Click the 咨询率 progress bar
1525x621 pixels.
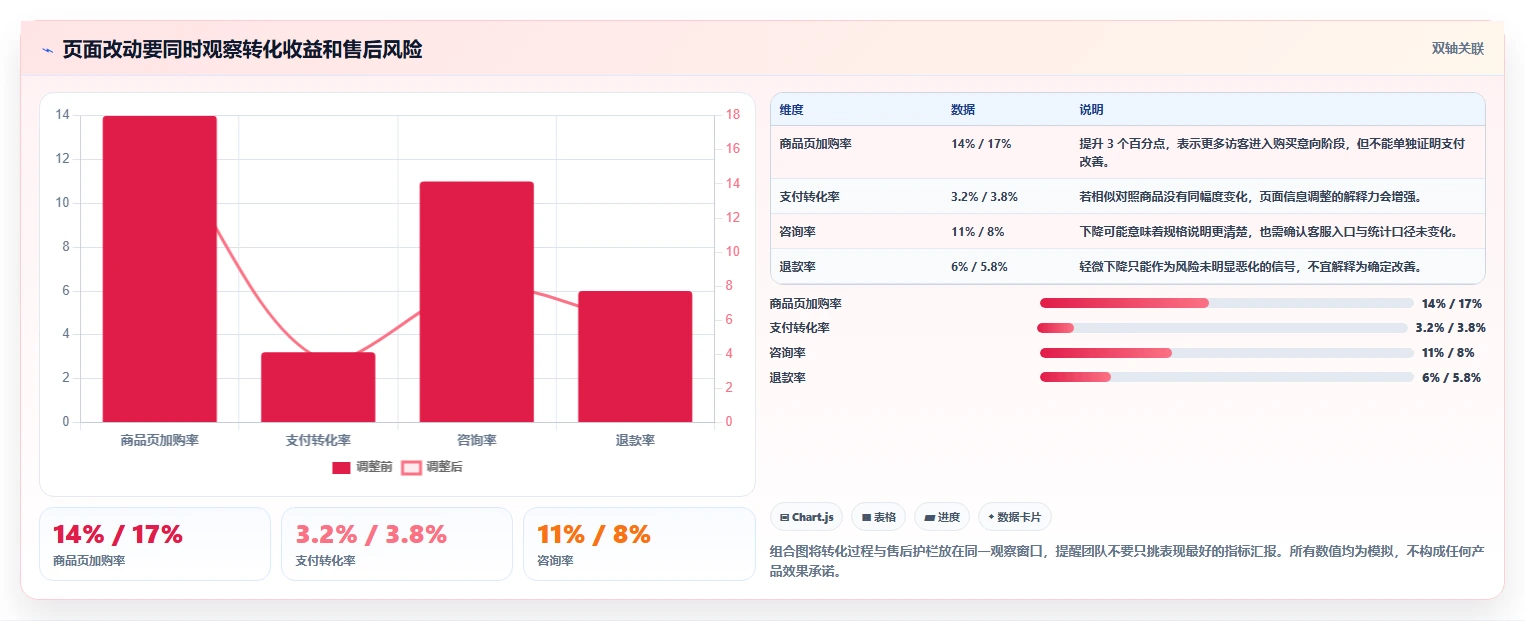[1227, 353]
